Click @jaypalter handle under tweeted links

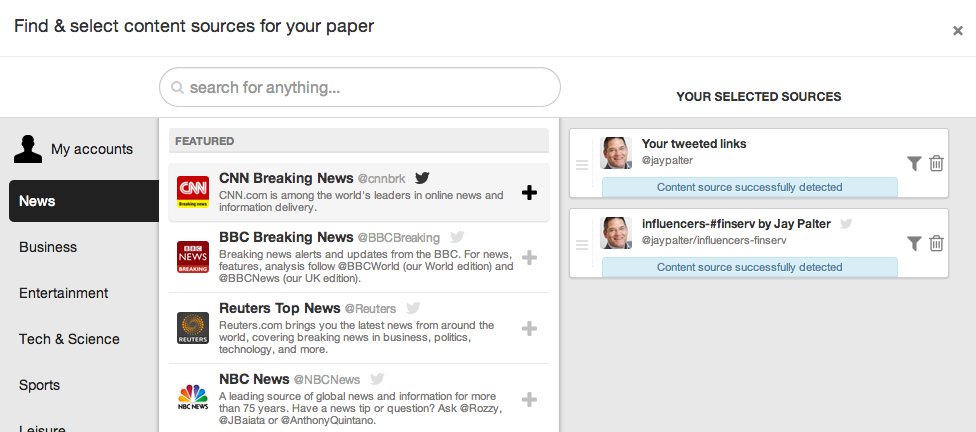[x=667, y=161]
